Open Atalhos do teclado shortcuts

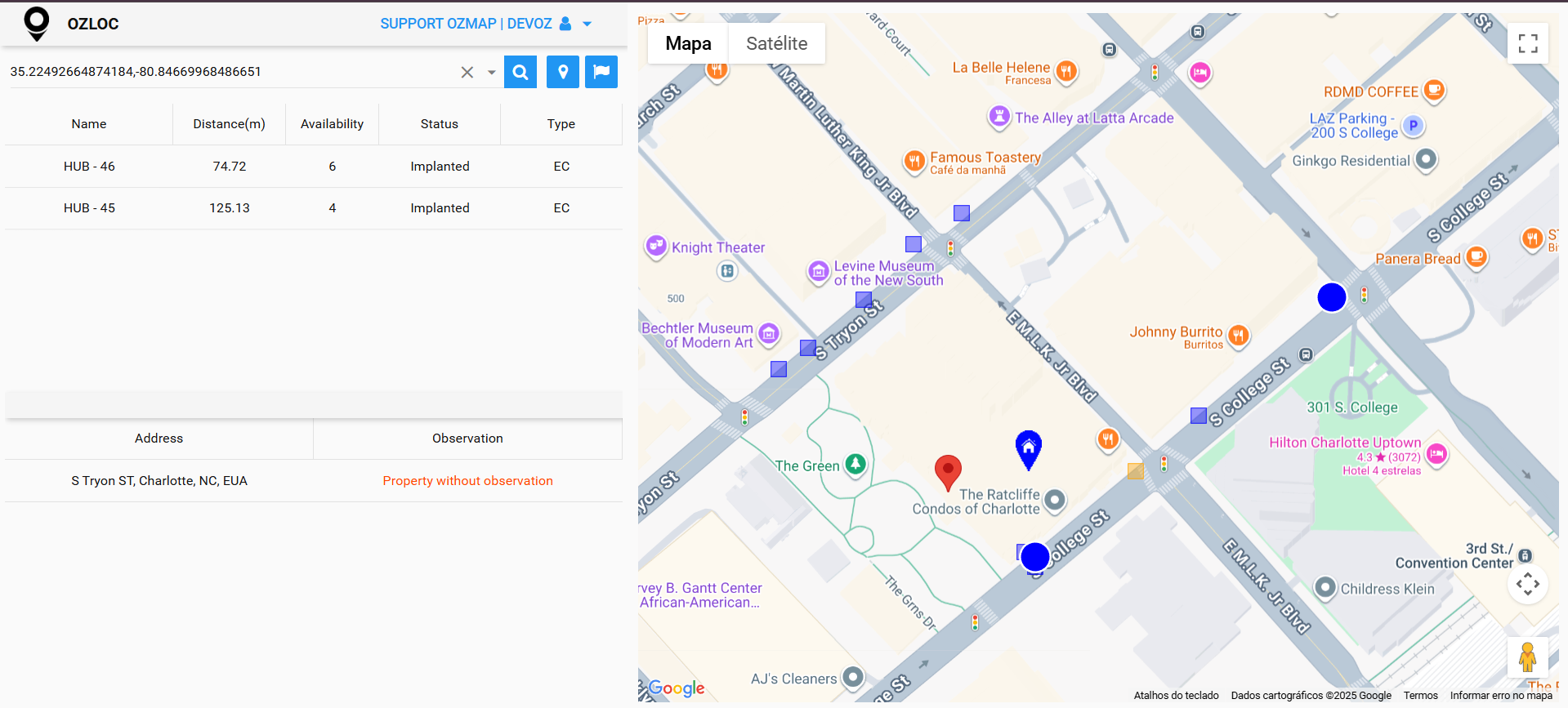click(x=1176, y=696)
